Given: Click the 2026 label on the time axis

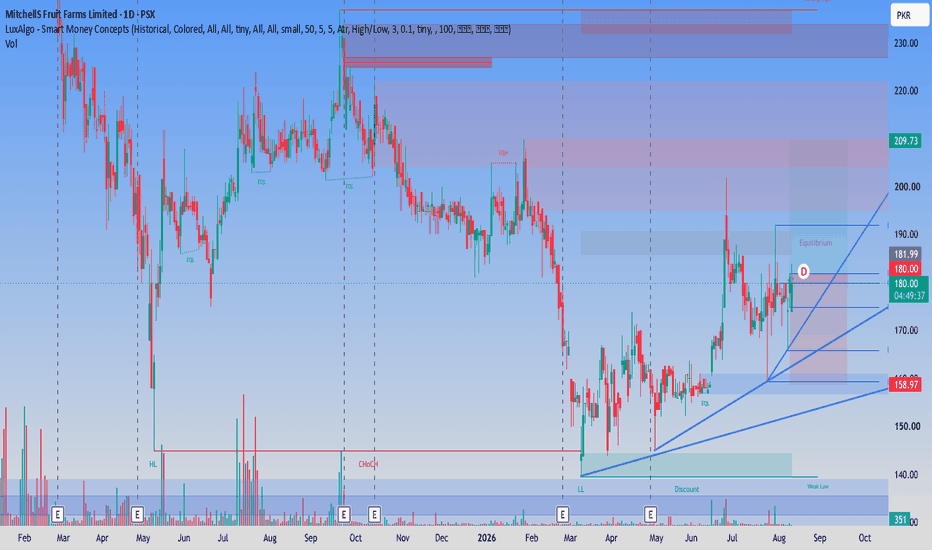Looking at the screenshot, I should (486, 538).
